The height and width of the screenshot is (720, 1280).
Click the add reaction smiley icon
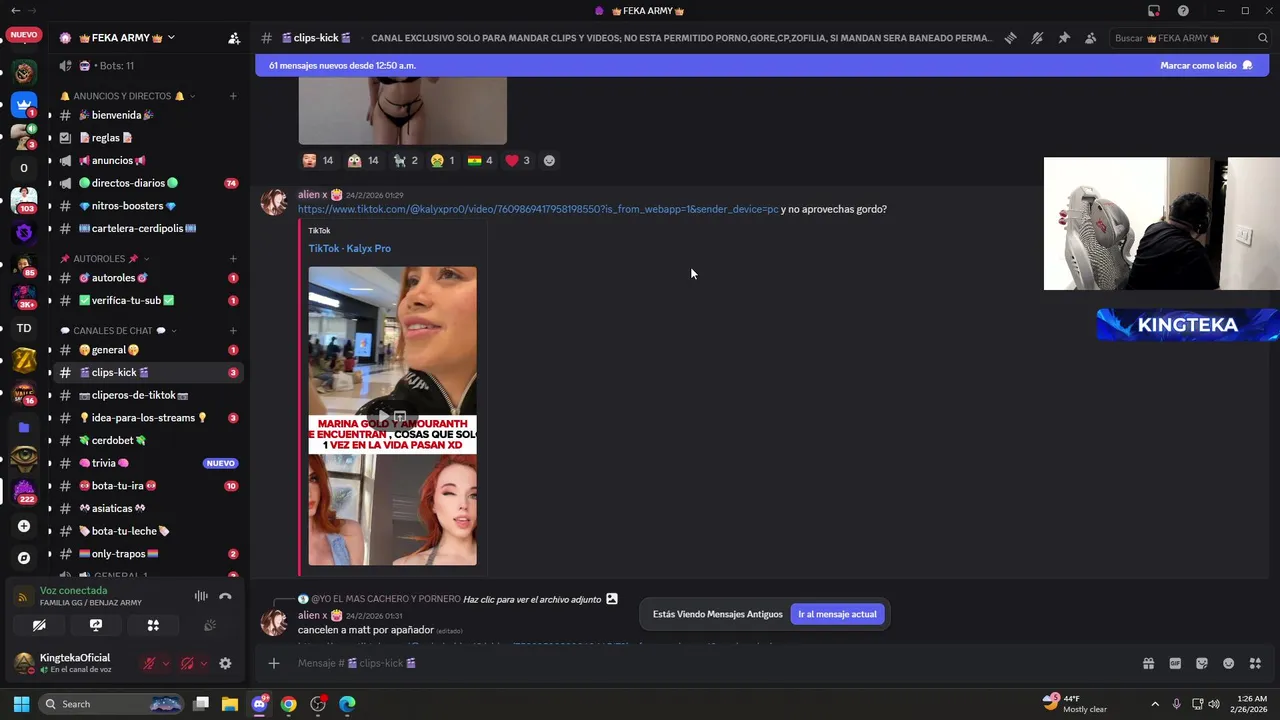549,160
